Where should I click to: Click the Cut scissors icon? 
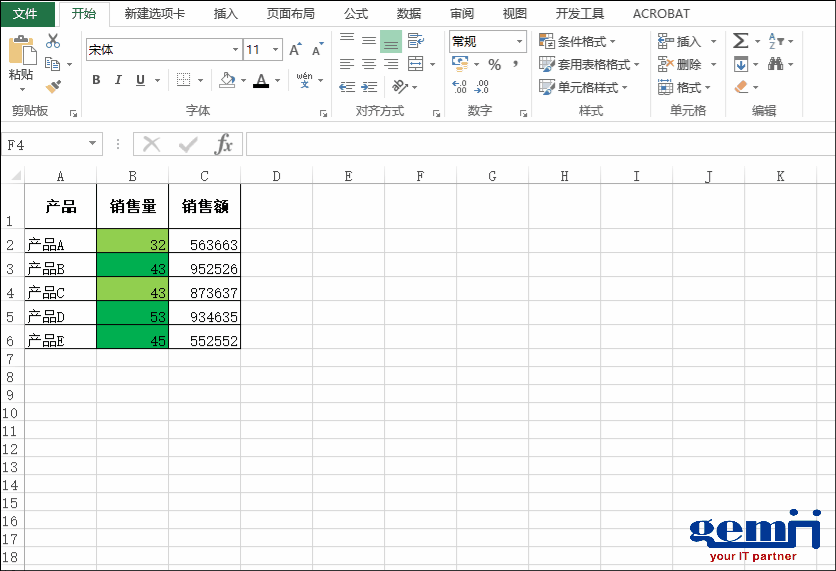[x=53, y=41]
